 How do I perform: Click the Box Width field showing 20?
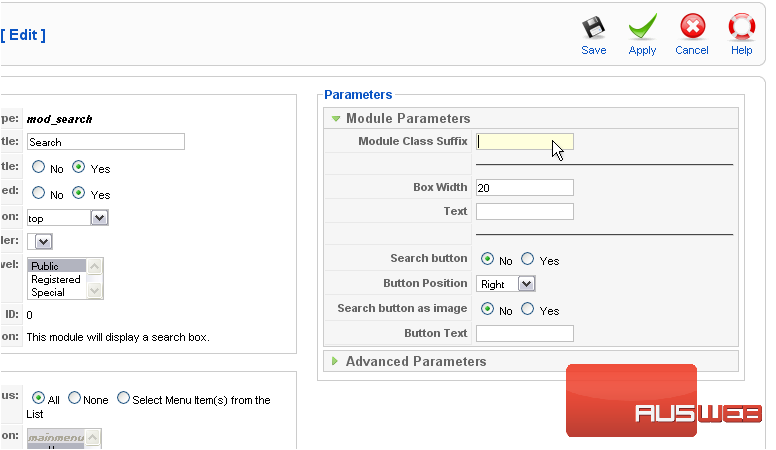tap(524, 188)
